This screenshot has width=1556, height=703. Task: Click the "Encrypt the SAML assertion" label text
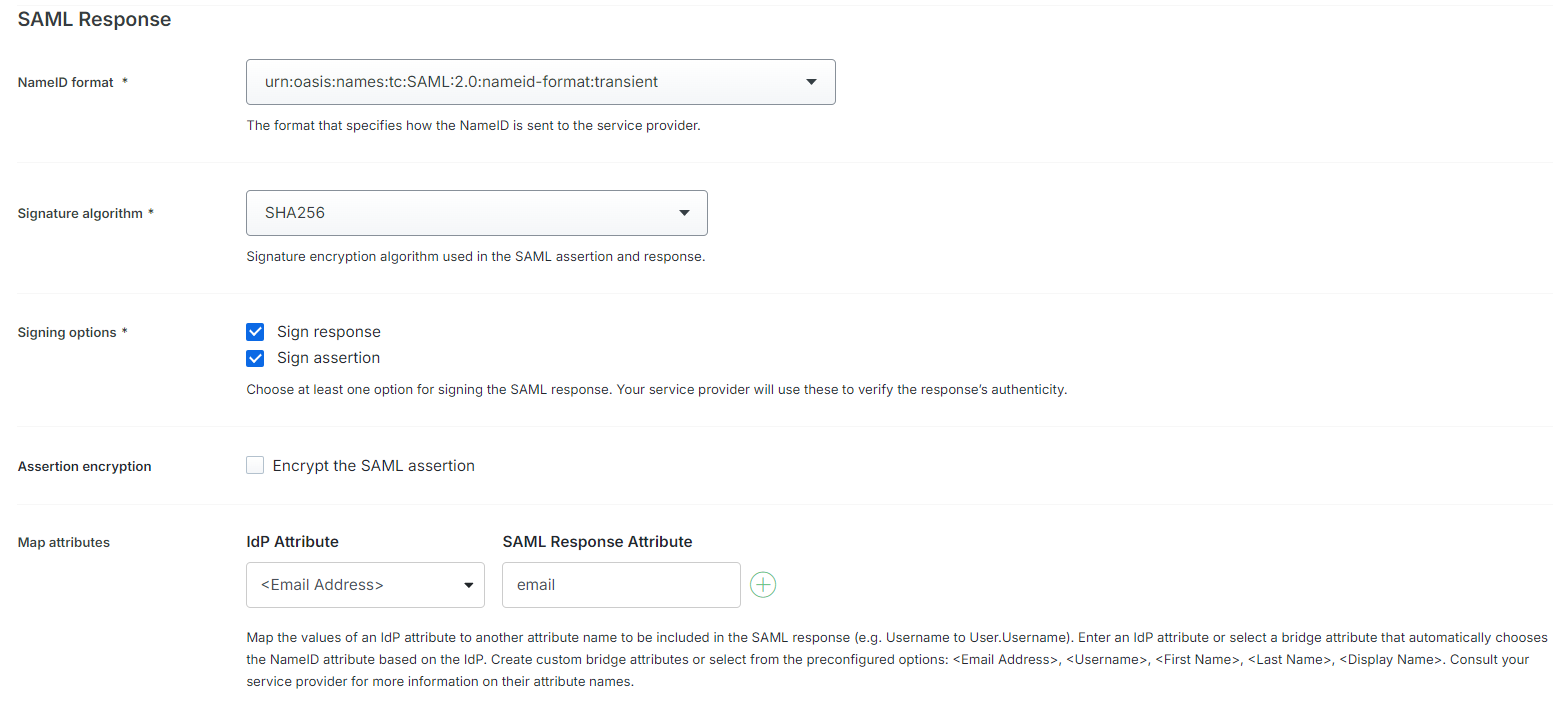(x=374, y=466)
